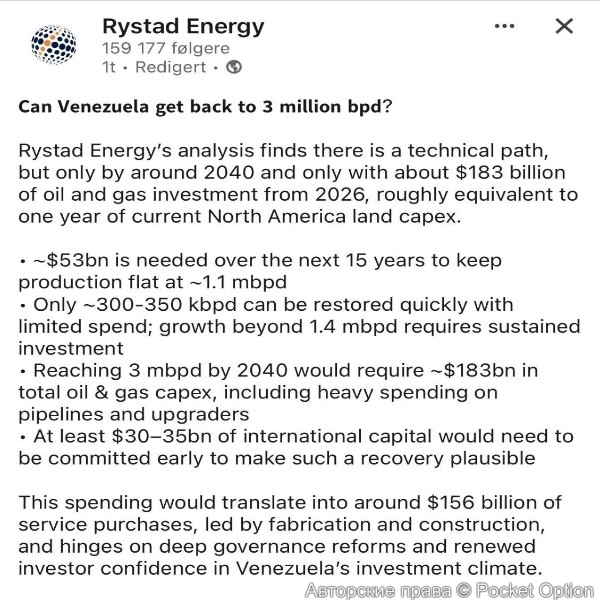The width and height of the screenshot is (600, 600).
Task: Click the pipelines and upgraders line
Action: [135, 414]
